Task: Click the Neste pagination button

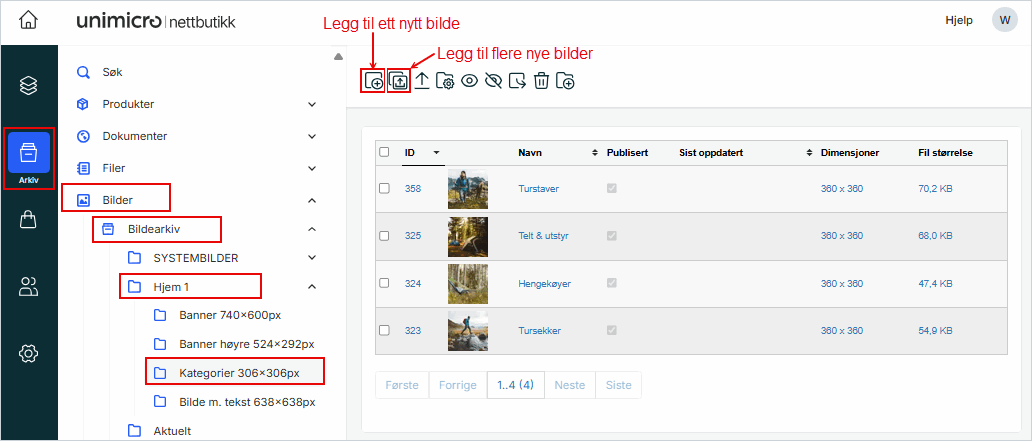Action: (570, 385)
